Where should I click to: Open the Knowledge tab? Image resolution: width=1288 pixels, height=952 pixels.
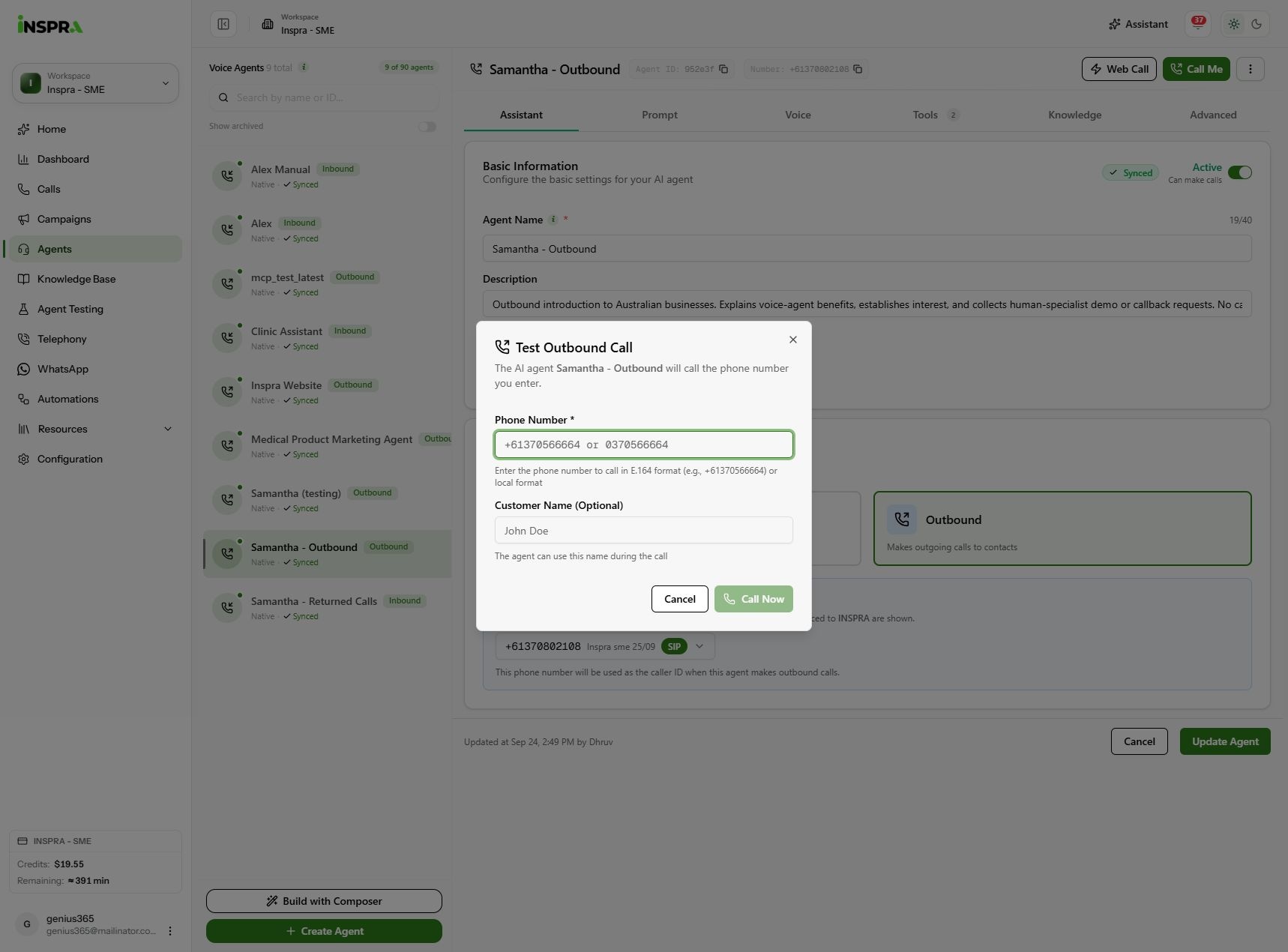pos(1074,115)
